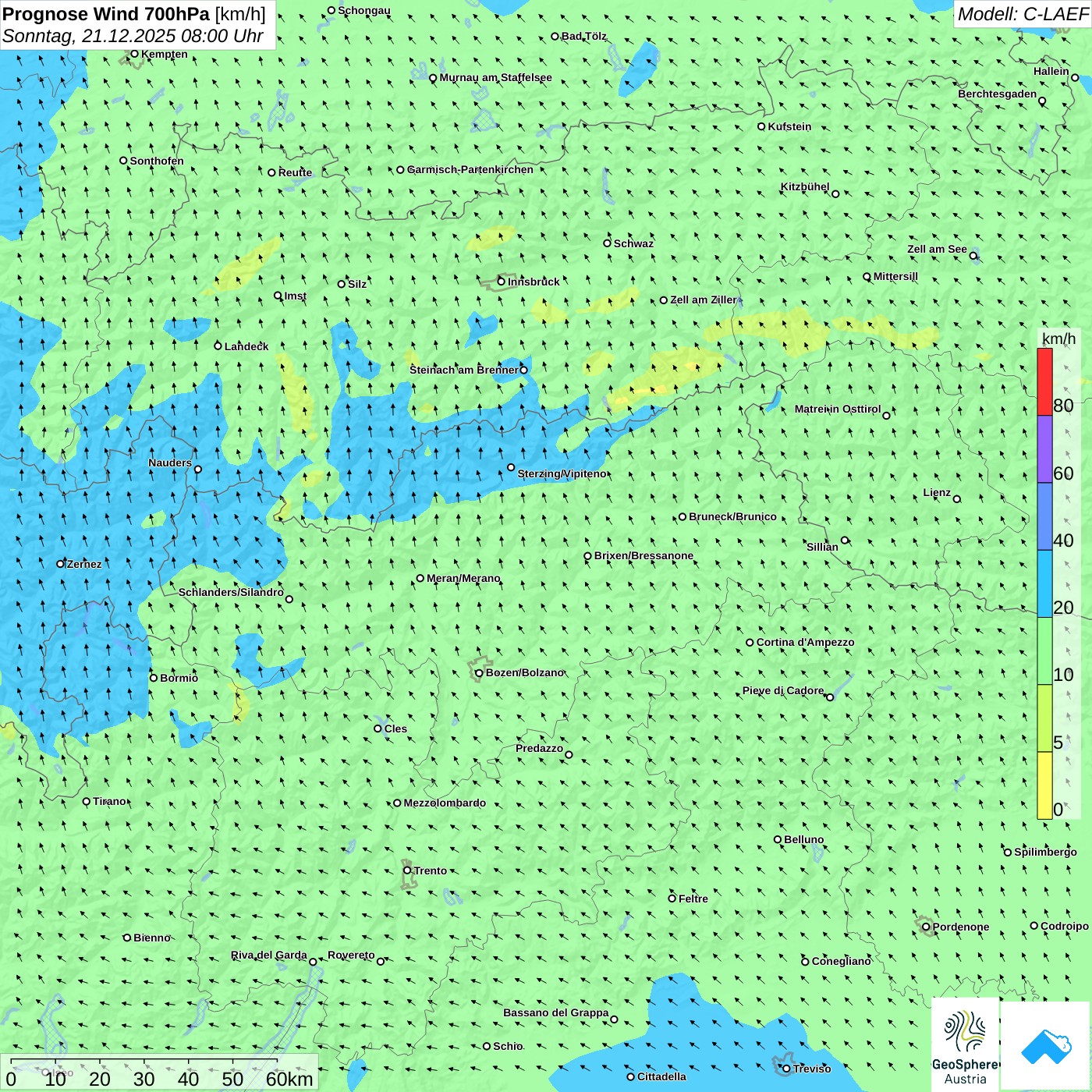This screenshot has width=1092, height=1092.
Task: Click the Zernez city marker circle
Action: [61, 564]
